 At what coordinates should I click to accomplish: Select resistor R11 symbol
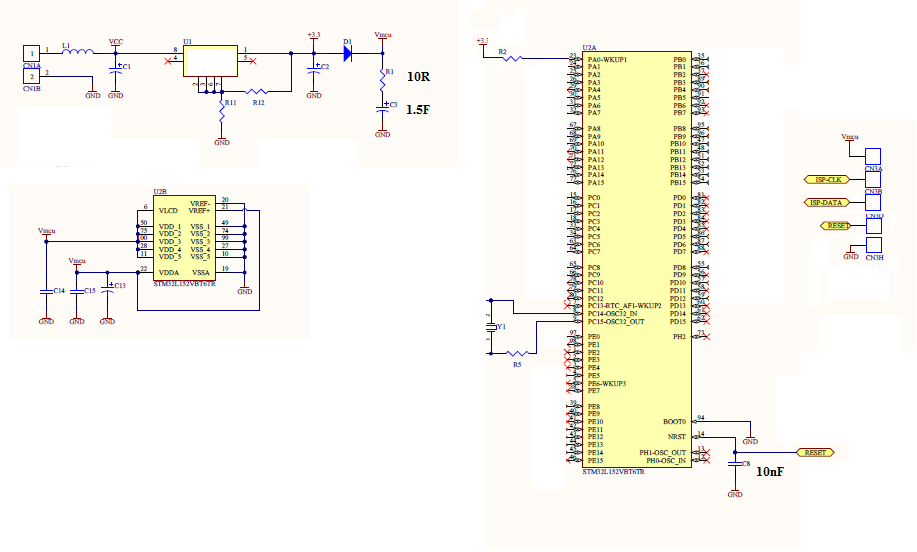(x=222, y=109)
